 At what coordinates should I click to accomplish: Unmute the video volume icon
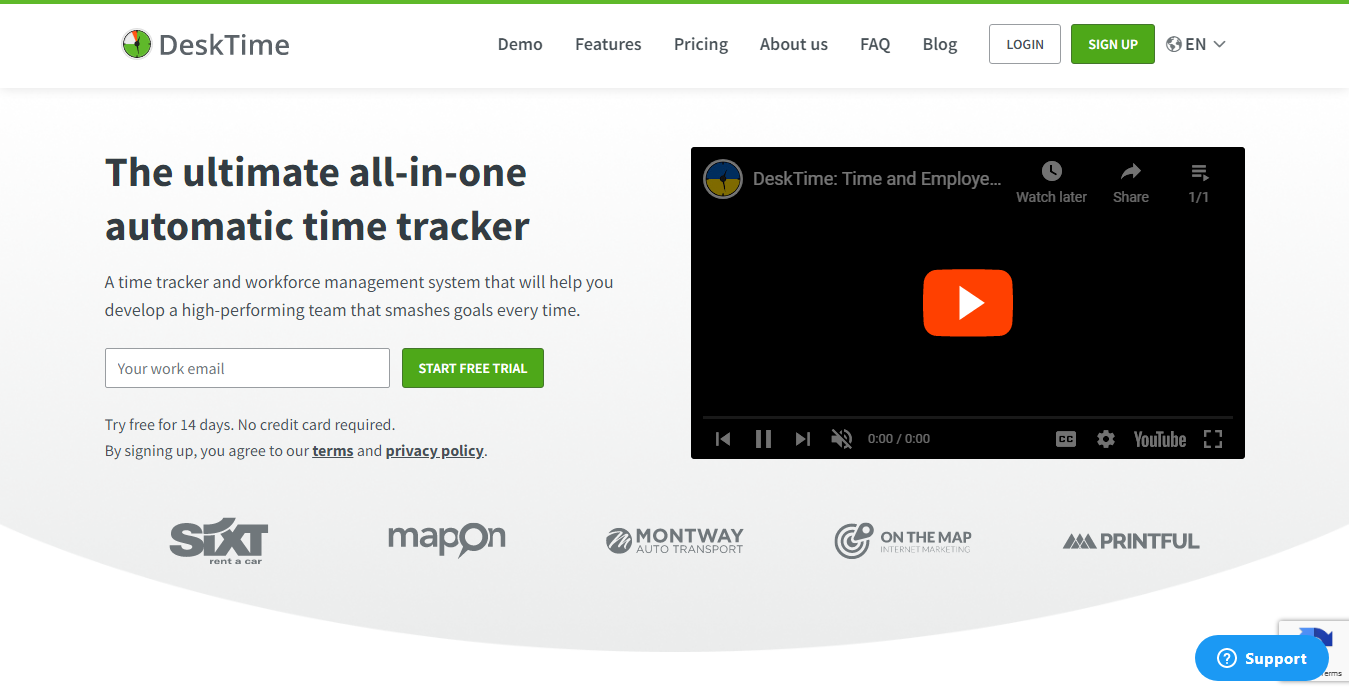(x=842, y=439)
